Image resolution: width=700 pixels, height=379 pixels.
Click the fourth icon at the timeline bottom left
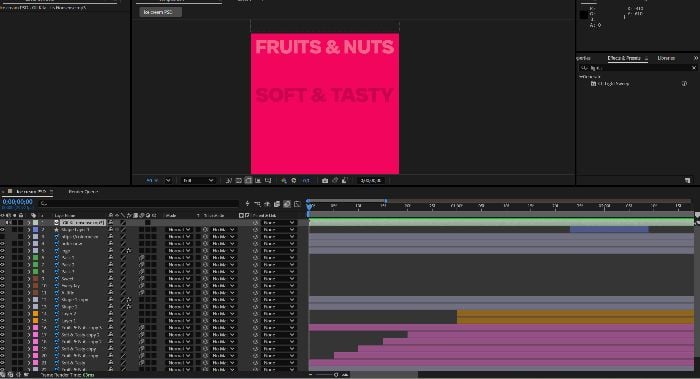click(26, 375)
